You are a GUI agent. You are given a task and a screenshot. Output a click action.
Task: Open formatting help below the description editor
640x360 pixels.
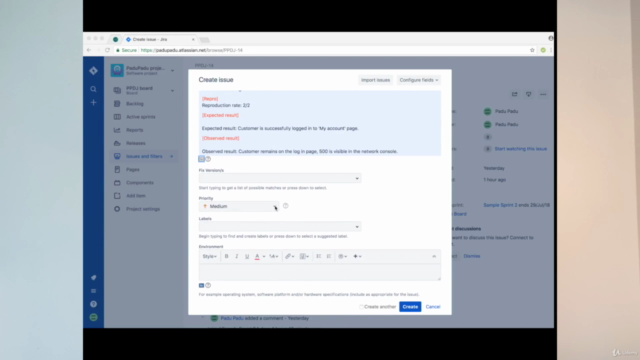[x=208, y=159]
